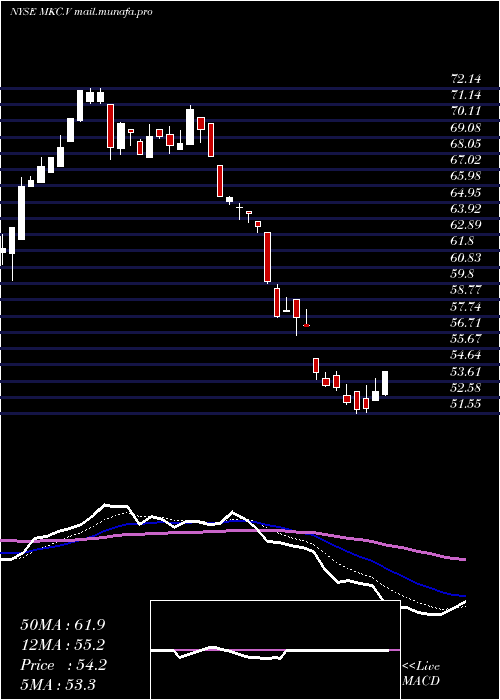Select the 59.8 price label
The image size is (500, 700).
tap(462, 274)
